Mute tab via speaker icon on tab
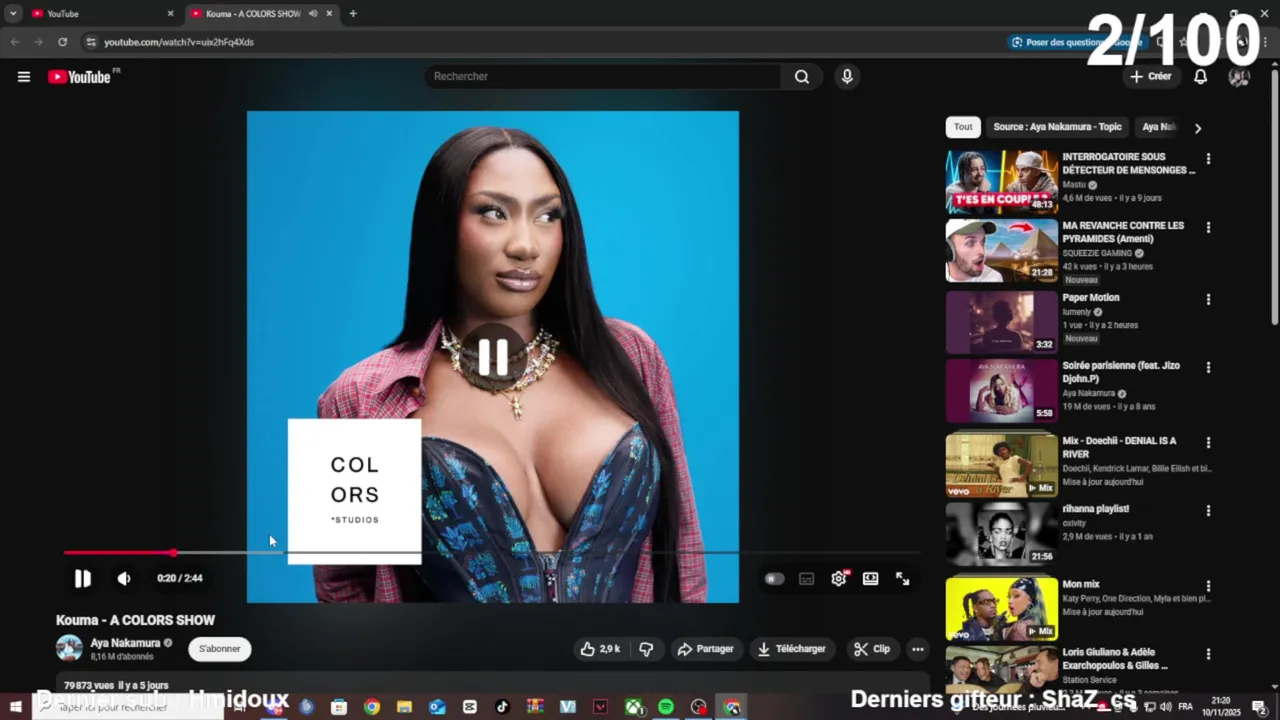The width and height of the screenshot is (1280, 720). 313,14
